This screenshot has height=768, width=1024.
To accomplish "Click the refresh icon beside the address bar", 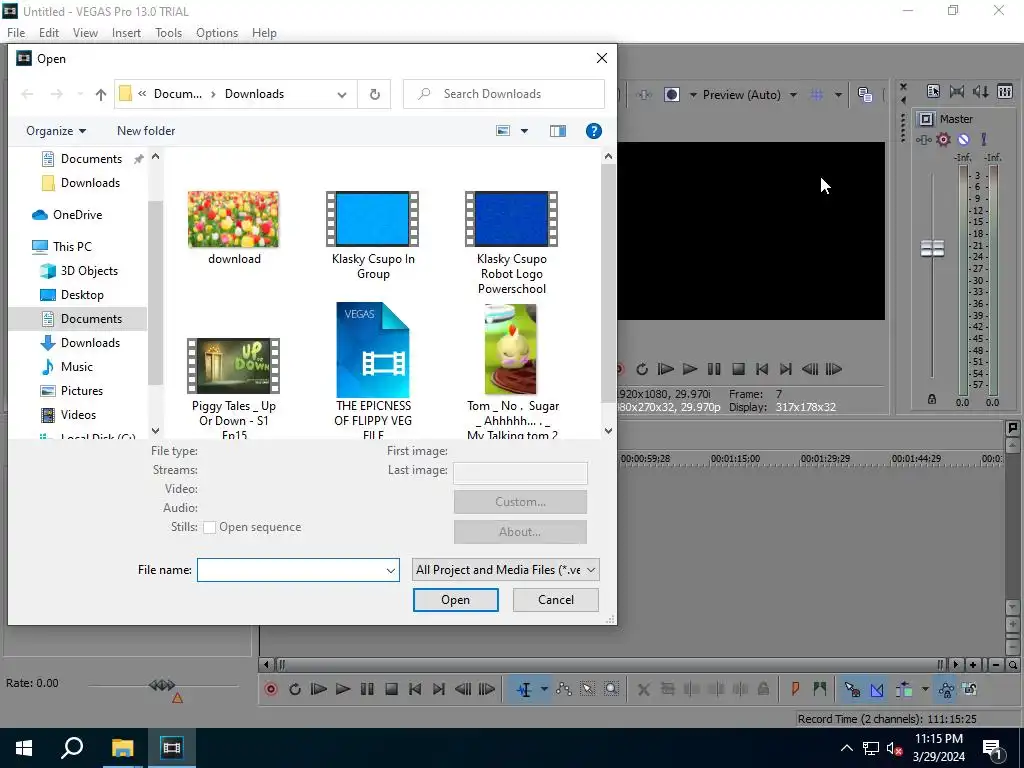I will 375,94.
